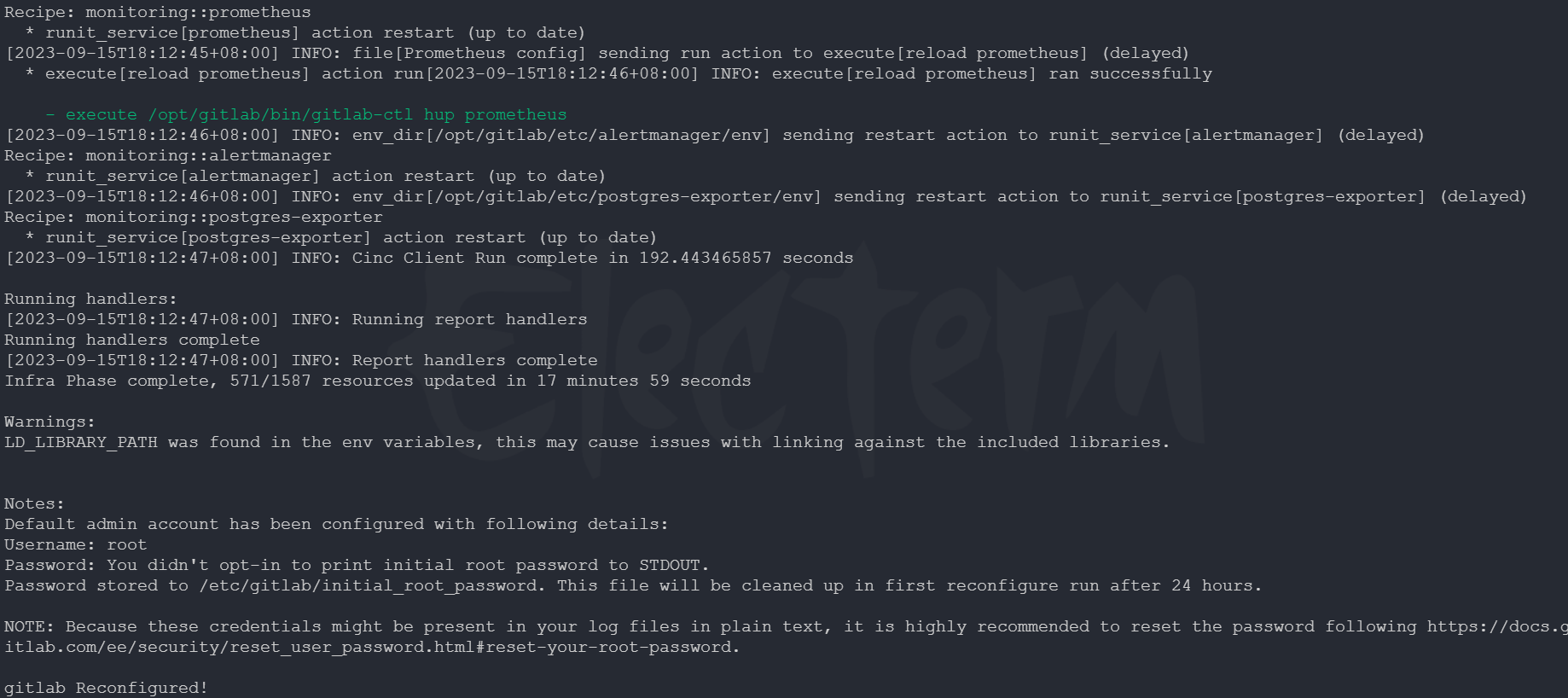1568x698 pixels.
Task: Click the "Recipe: monitoring::postgres-exporter" line
Action: click(193, 217)
